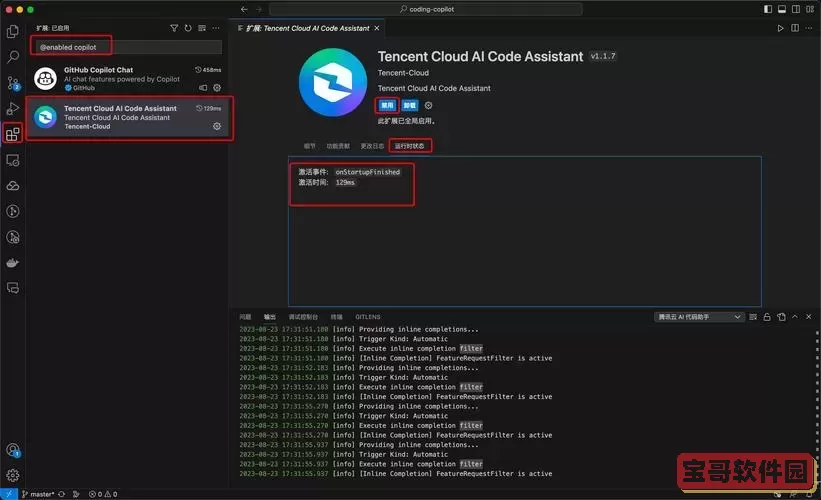Customize layout icon in title bar
This screenshot has height=500, width=821.
810,9
